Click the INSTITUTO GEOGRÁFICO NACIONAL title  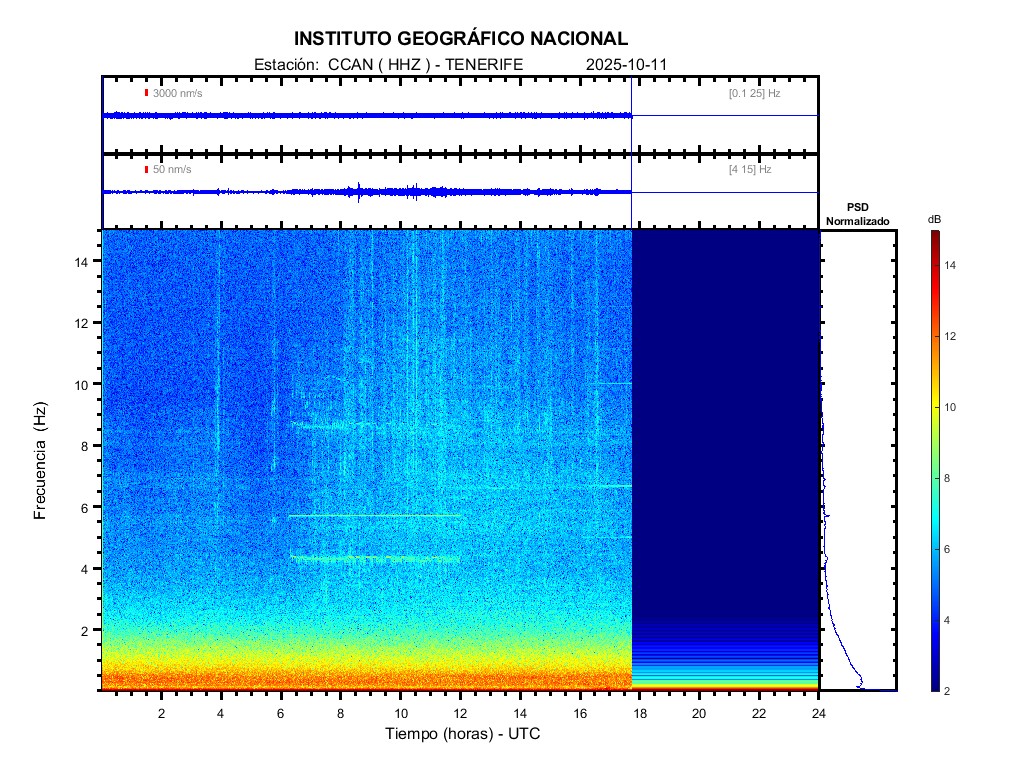pos(461,39)
